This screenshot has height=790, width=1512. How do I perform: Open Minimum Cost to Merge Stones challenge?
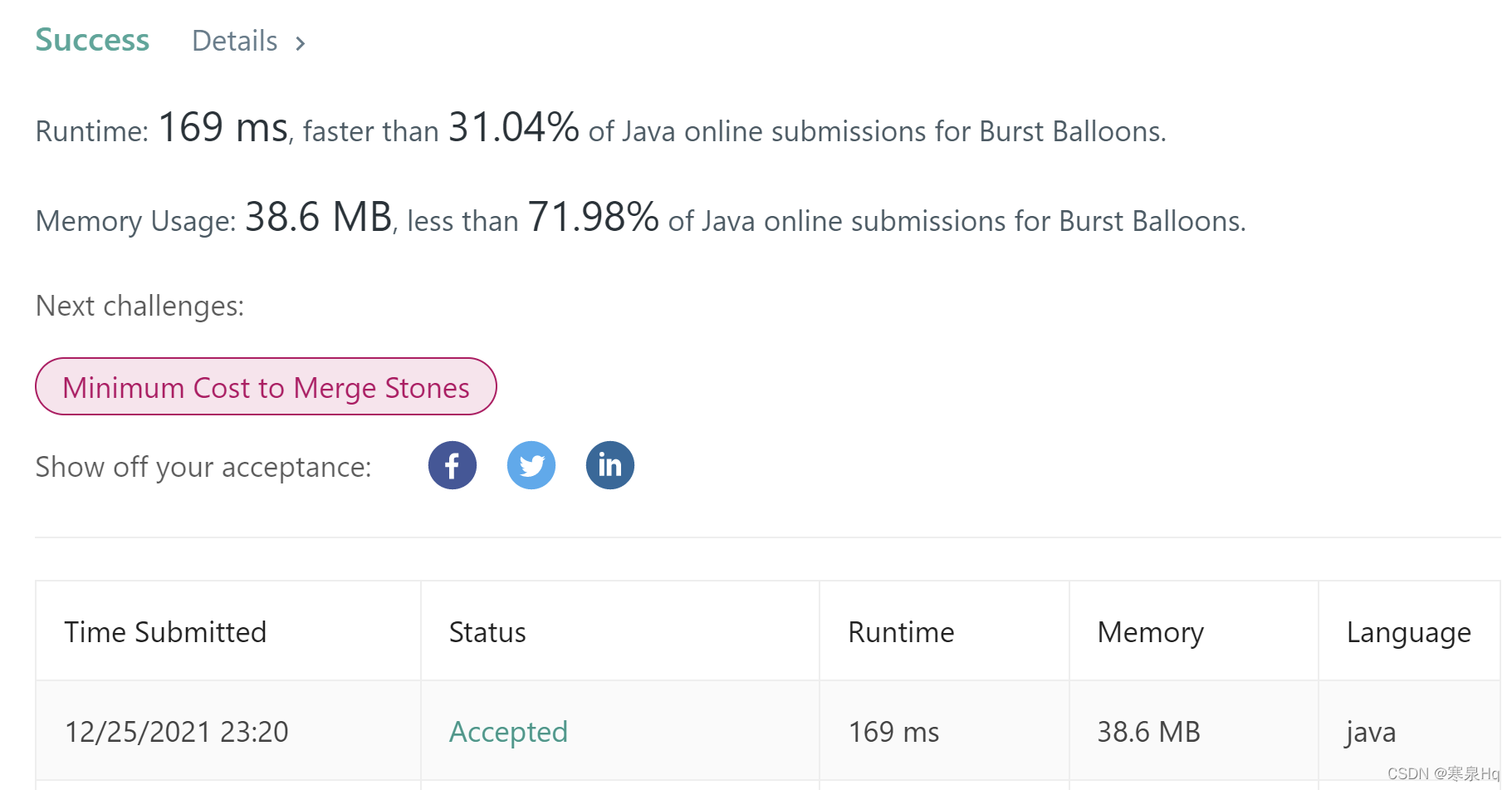point(266,387)
